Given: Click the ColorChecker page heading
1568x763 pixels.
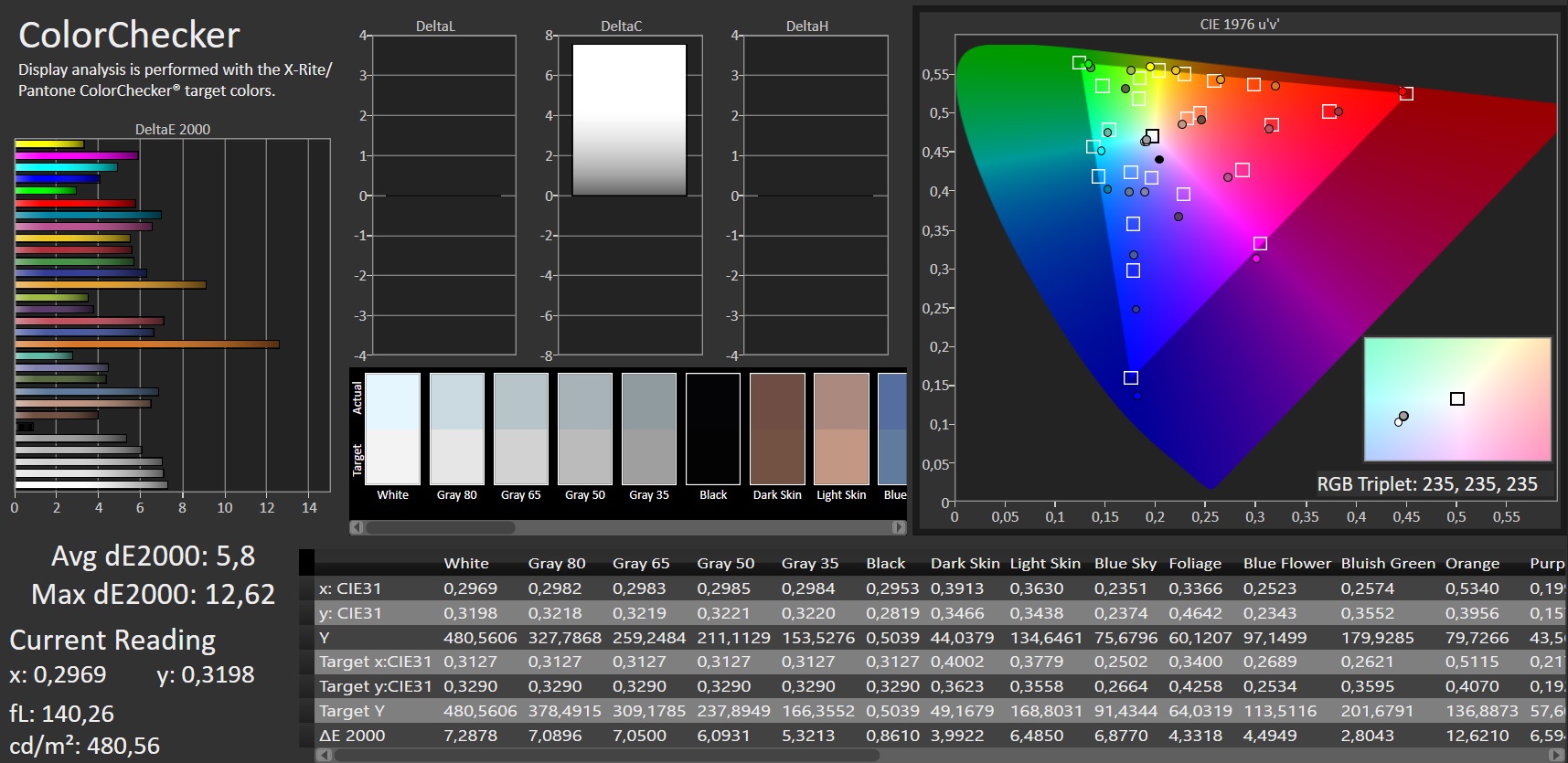Looking at the screenshot, I should coord(129,35).
